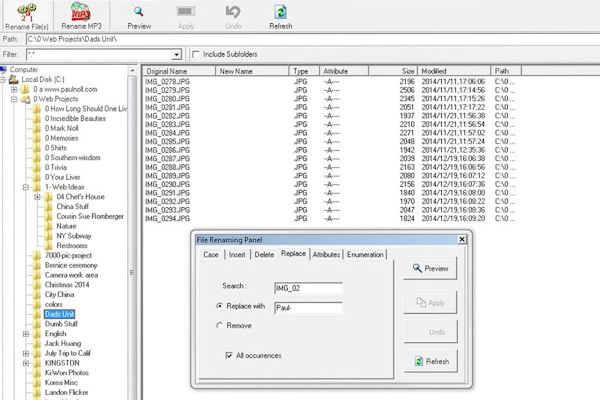Click the Replace with text field
Image resolution: width=600 pixels, height=400 pixels.
(x=308, y=308)
